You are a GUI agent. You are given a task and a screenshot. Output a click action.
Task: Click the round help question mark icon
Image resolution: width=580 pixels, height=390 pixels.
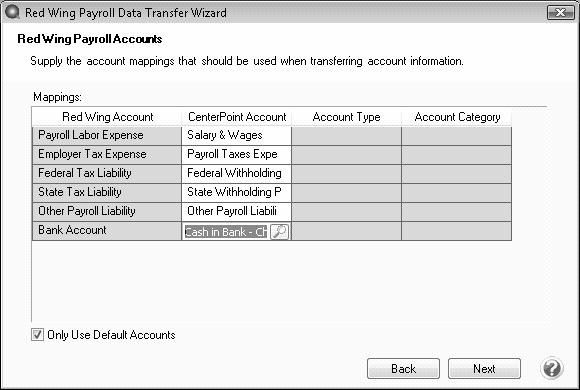tap(552, 369)
